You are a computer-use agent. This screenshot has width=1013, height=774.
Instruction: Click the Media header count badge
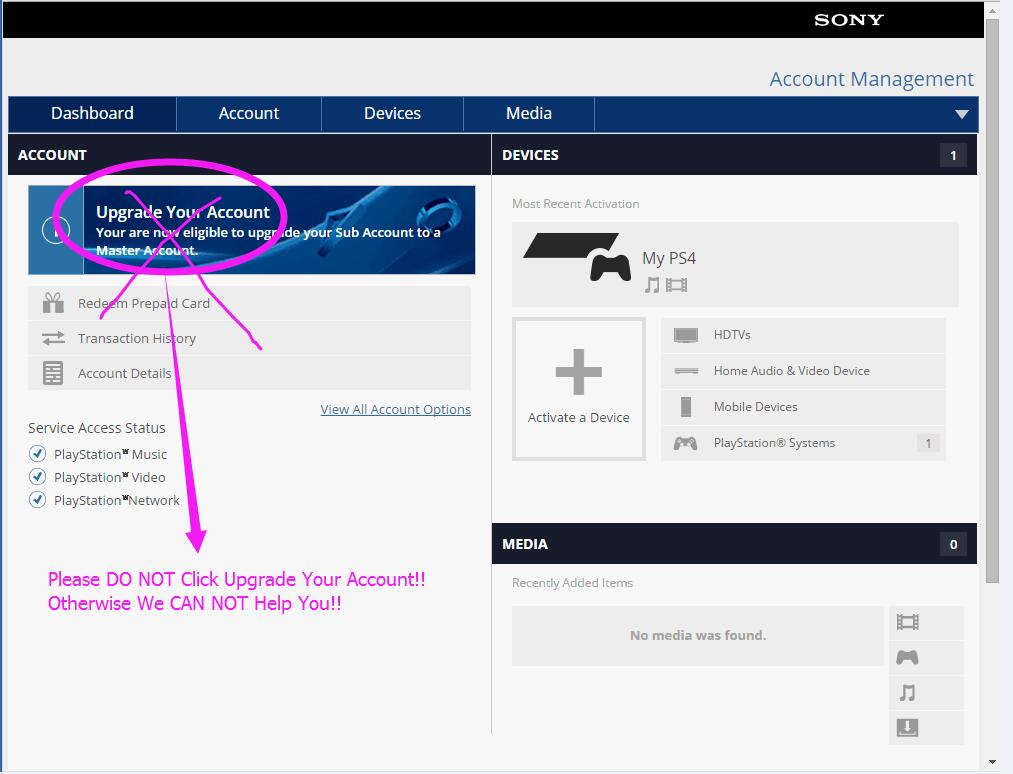point(953,544)
